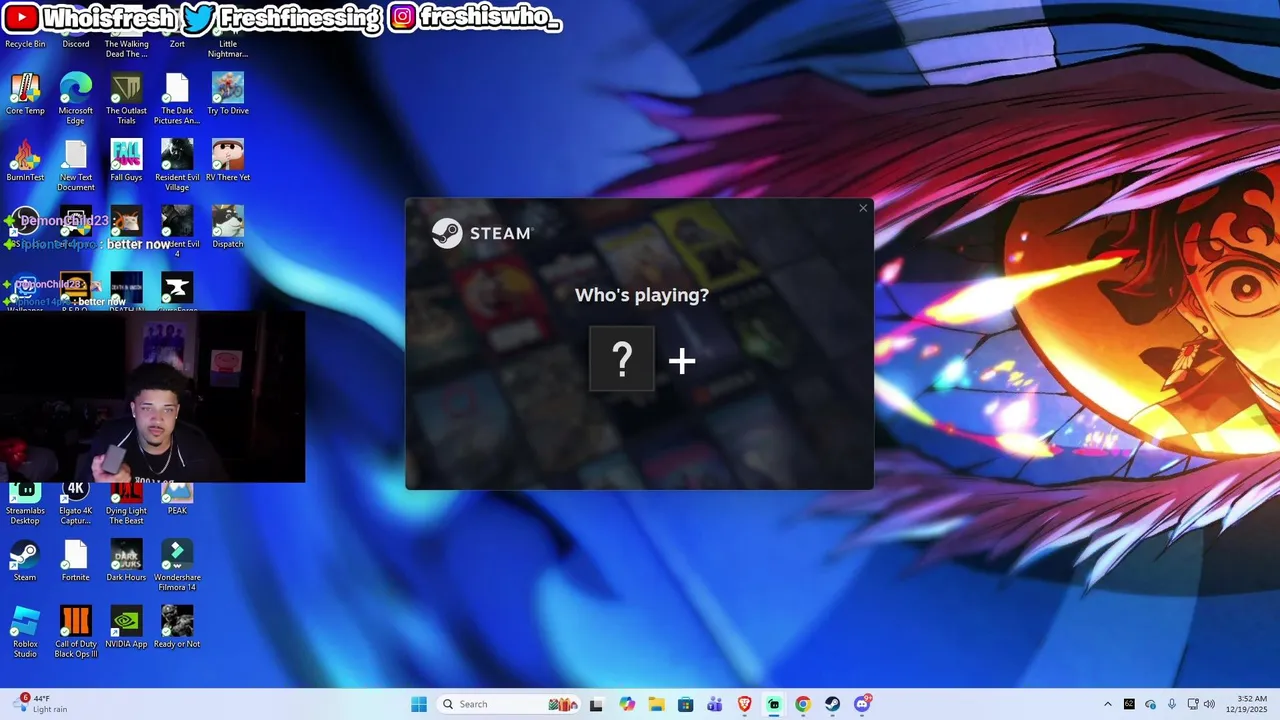Open Microsoft Store from the taskbar

685,704
